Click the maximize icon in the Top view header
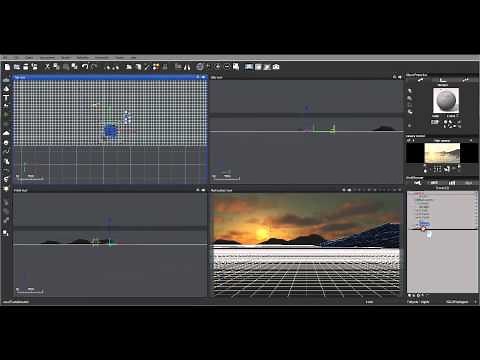 203,77
